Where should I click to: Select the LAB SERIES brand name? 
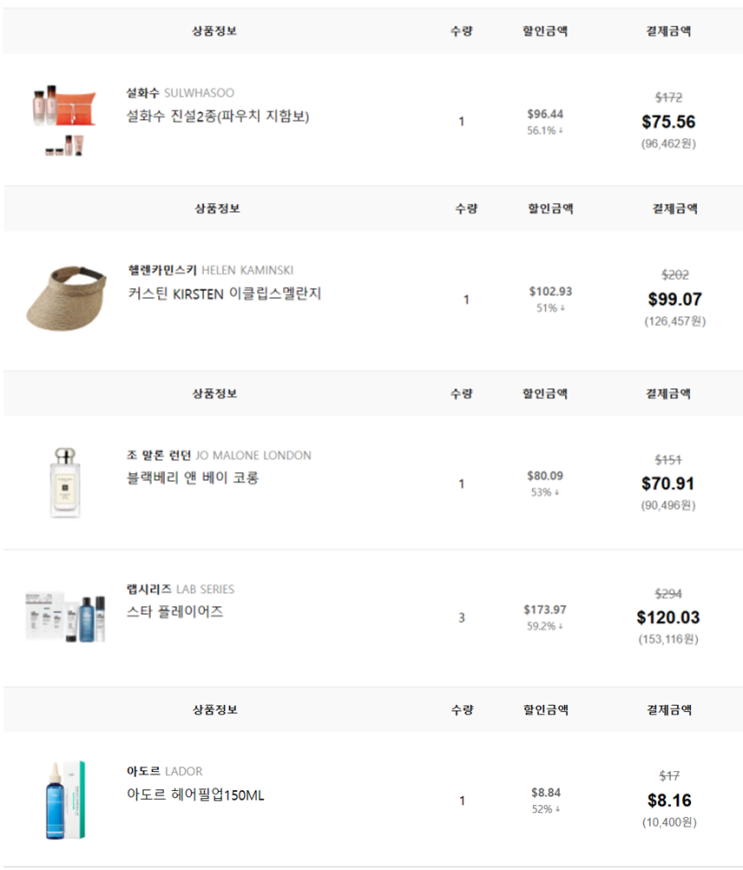coord(205,589)
